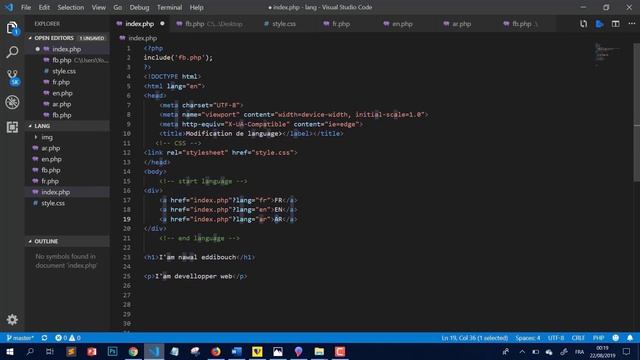The image size is (640, 360).
Task: Click the master branch indicator
Action: (x=20, y=338)
